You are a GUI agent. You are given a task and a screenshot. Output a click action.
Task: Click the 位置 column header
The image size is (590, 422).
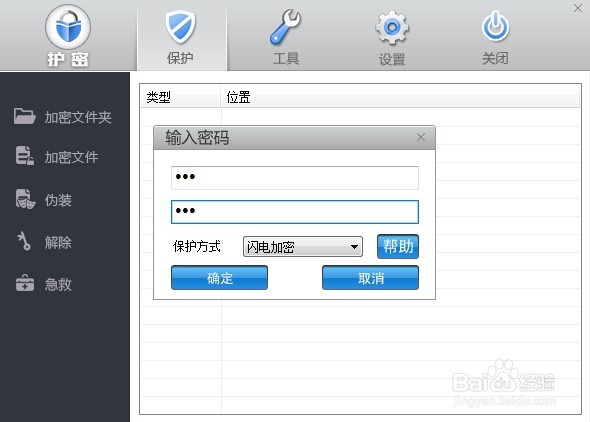(400, 97)
